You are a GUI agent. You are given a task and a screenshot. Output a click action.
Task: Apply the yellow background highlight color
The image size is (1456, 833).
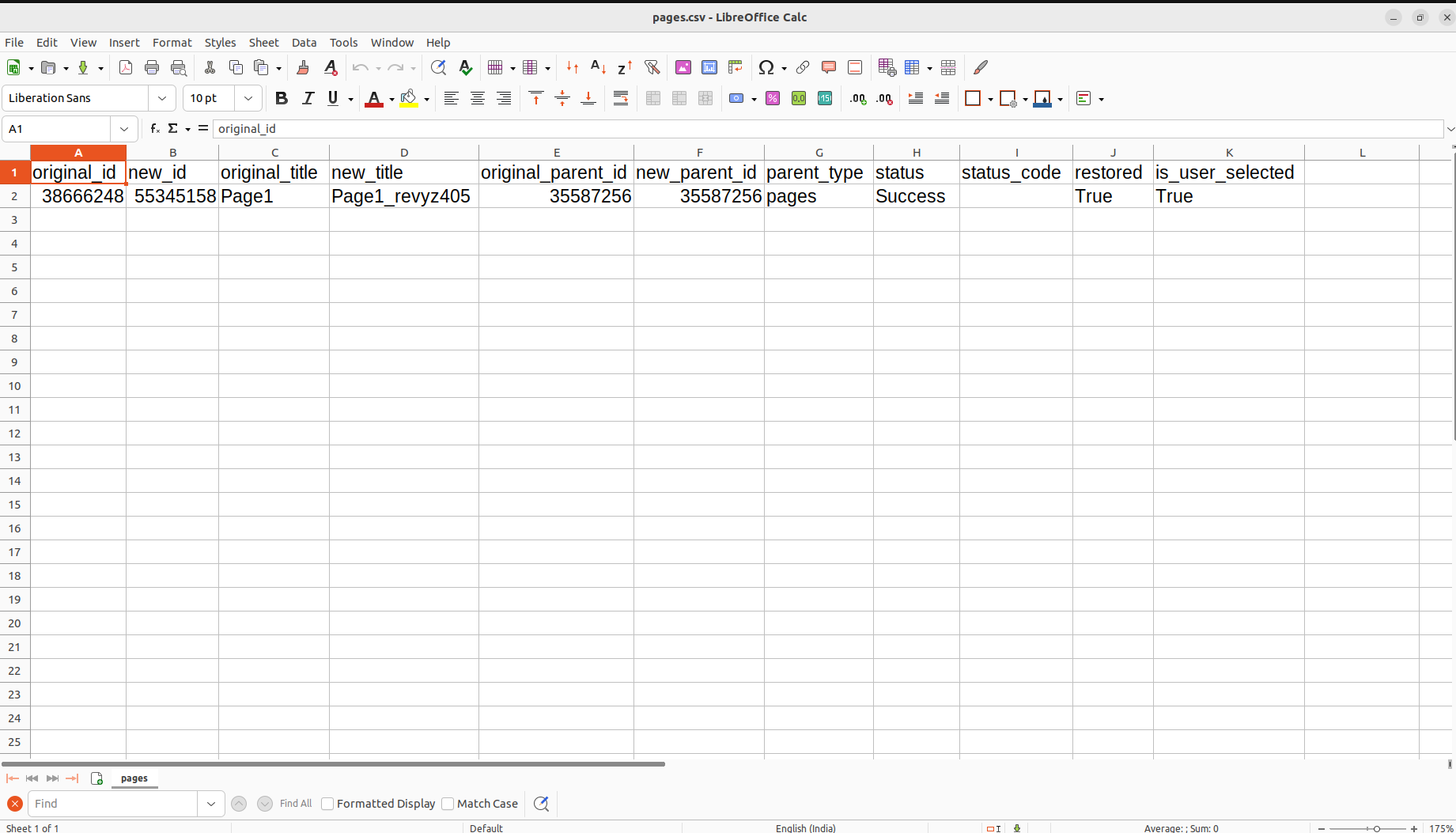409,98
